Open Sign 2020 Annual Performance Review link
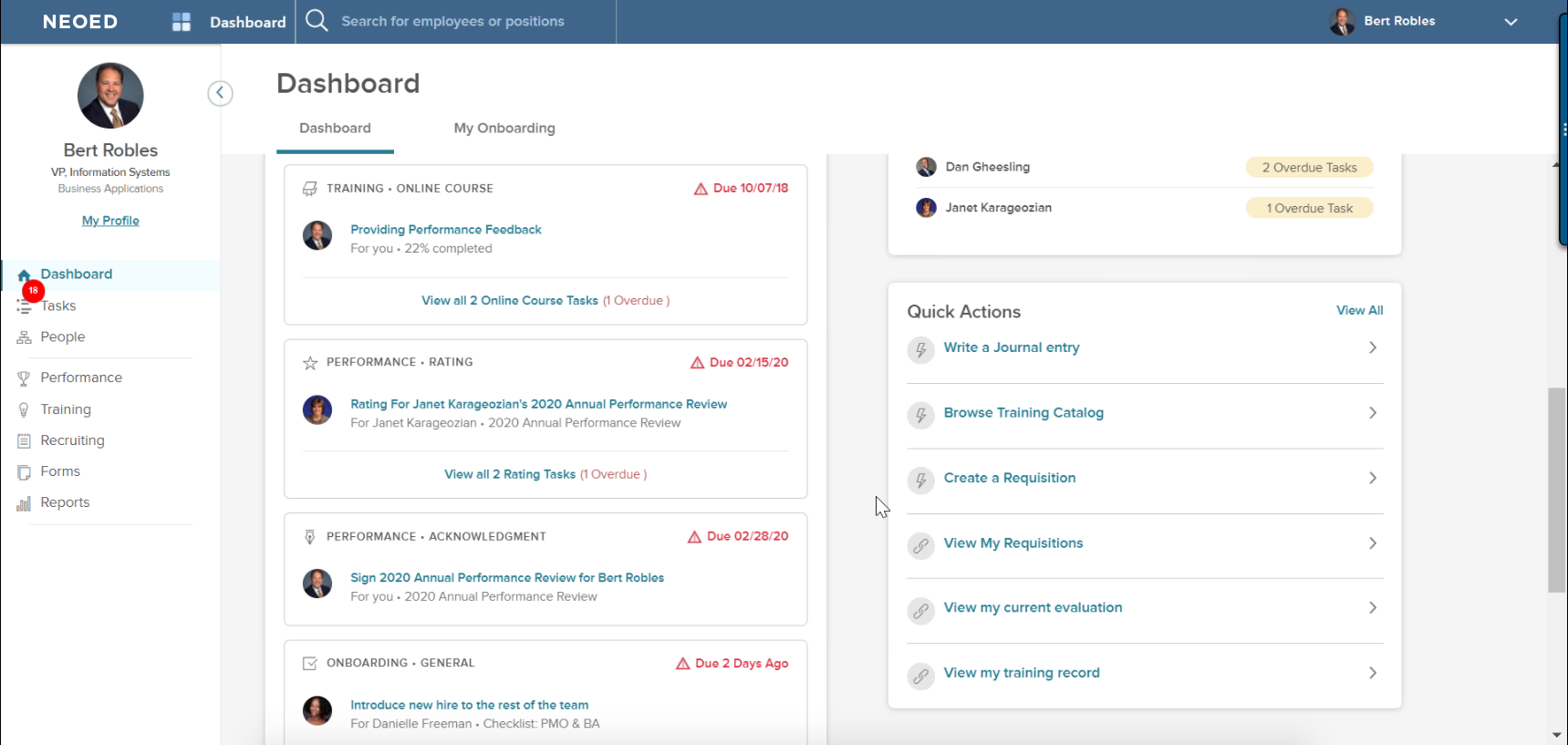The width and height of the screenshot is (1568, 745). (507, 578)
